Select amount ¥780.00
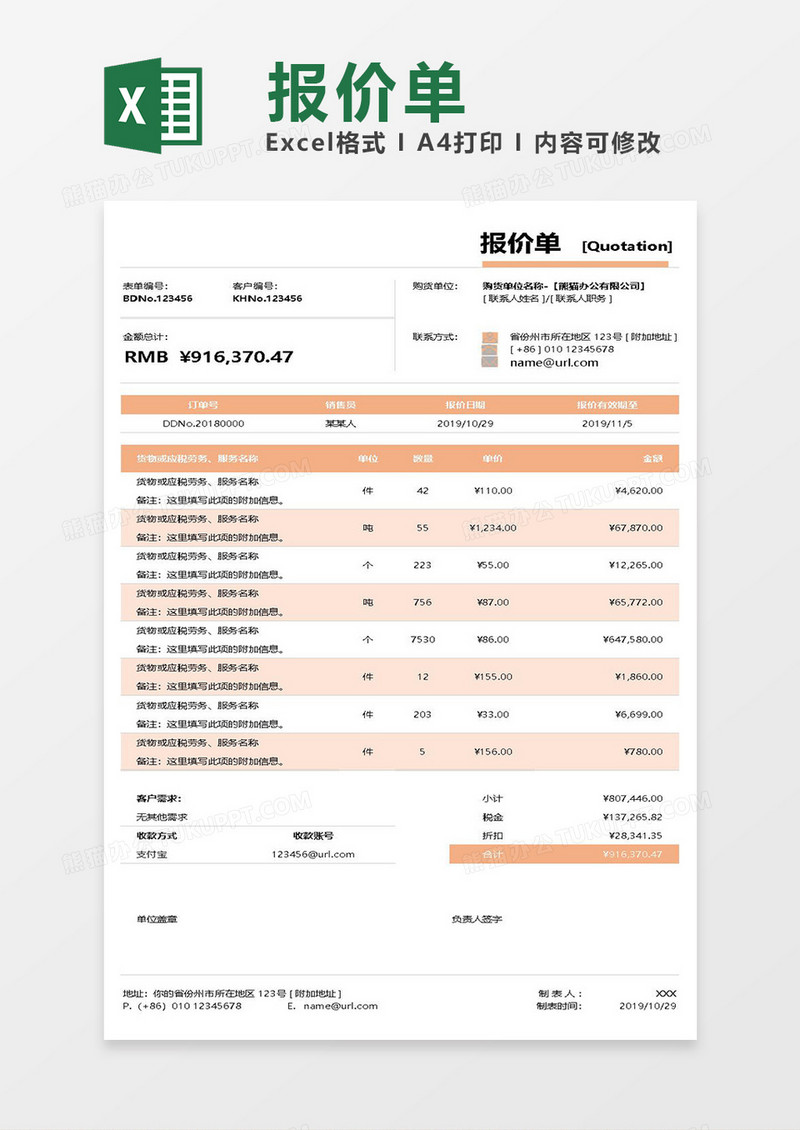Screen dimensions: 800x1130 tap(644, 752)
